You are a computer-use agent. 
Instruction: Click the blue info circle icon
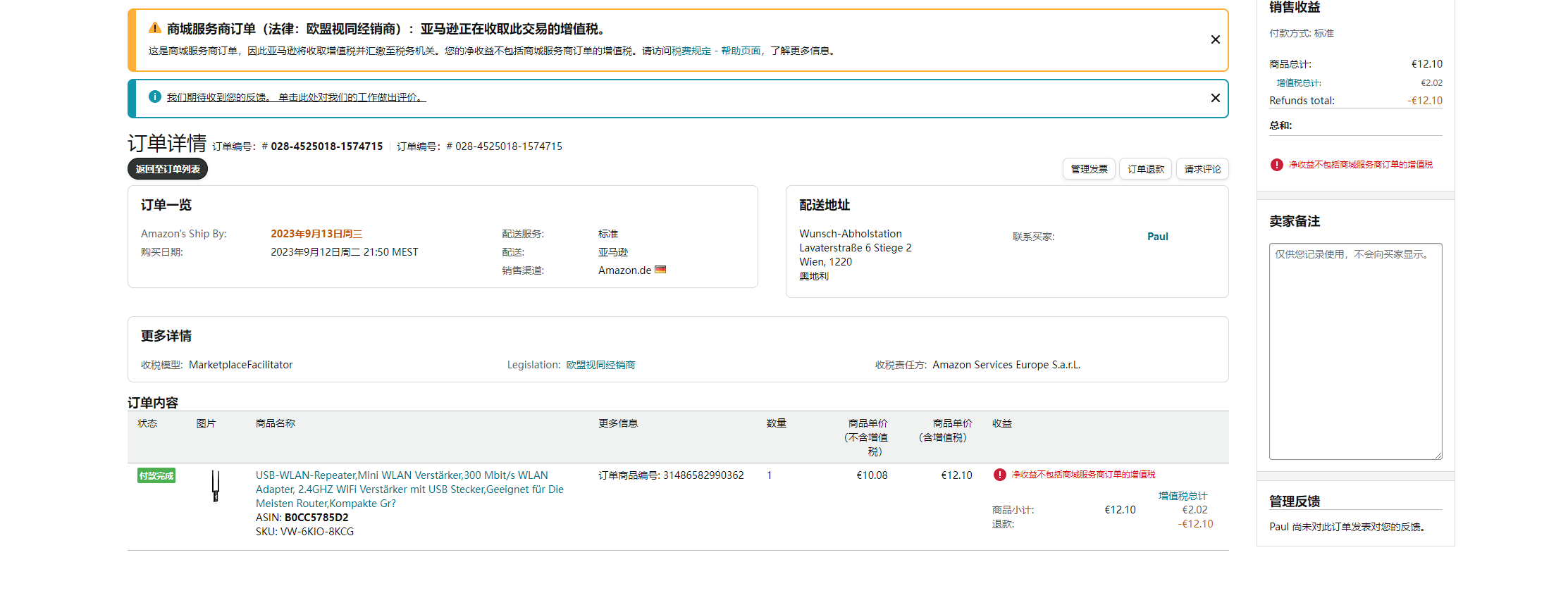click(154, 96)
